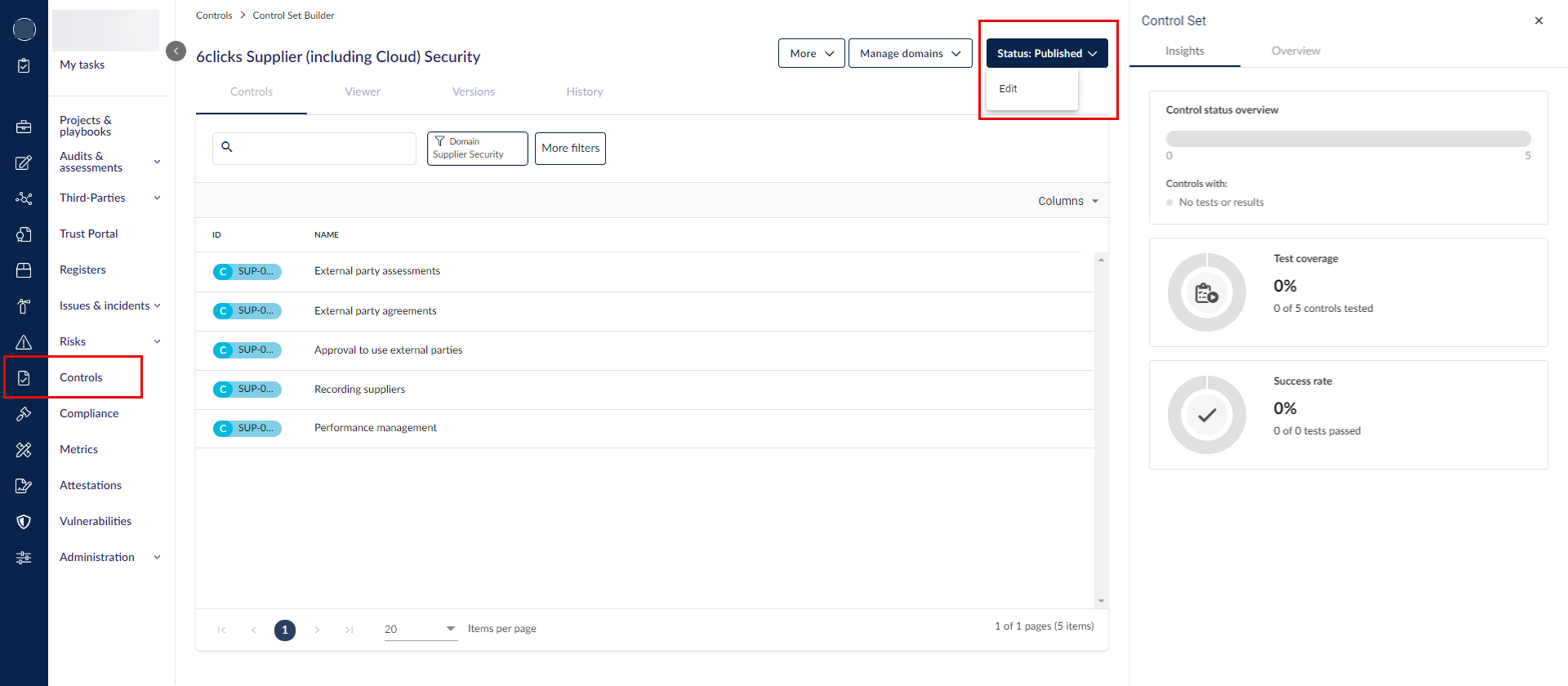Select the Insights tab
The width and height of the screenshot is (1568, 686).
[x=1185, y=51]
